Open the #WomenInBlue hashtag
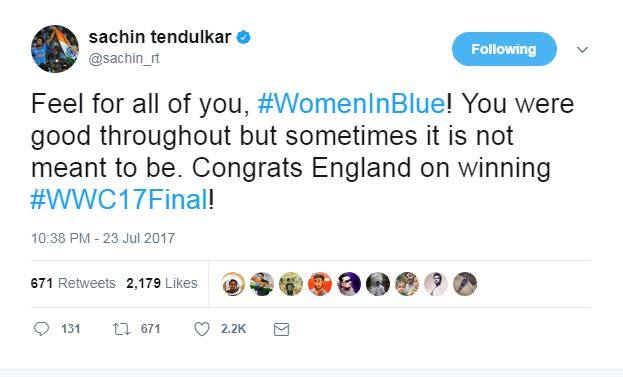The width and height of the screenshot is (623, 377). [352, 104]
